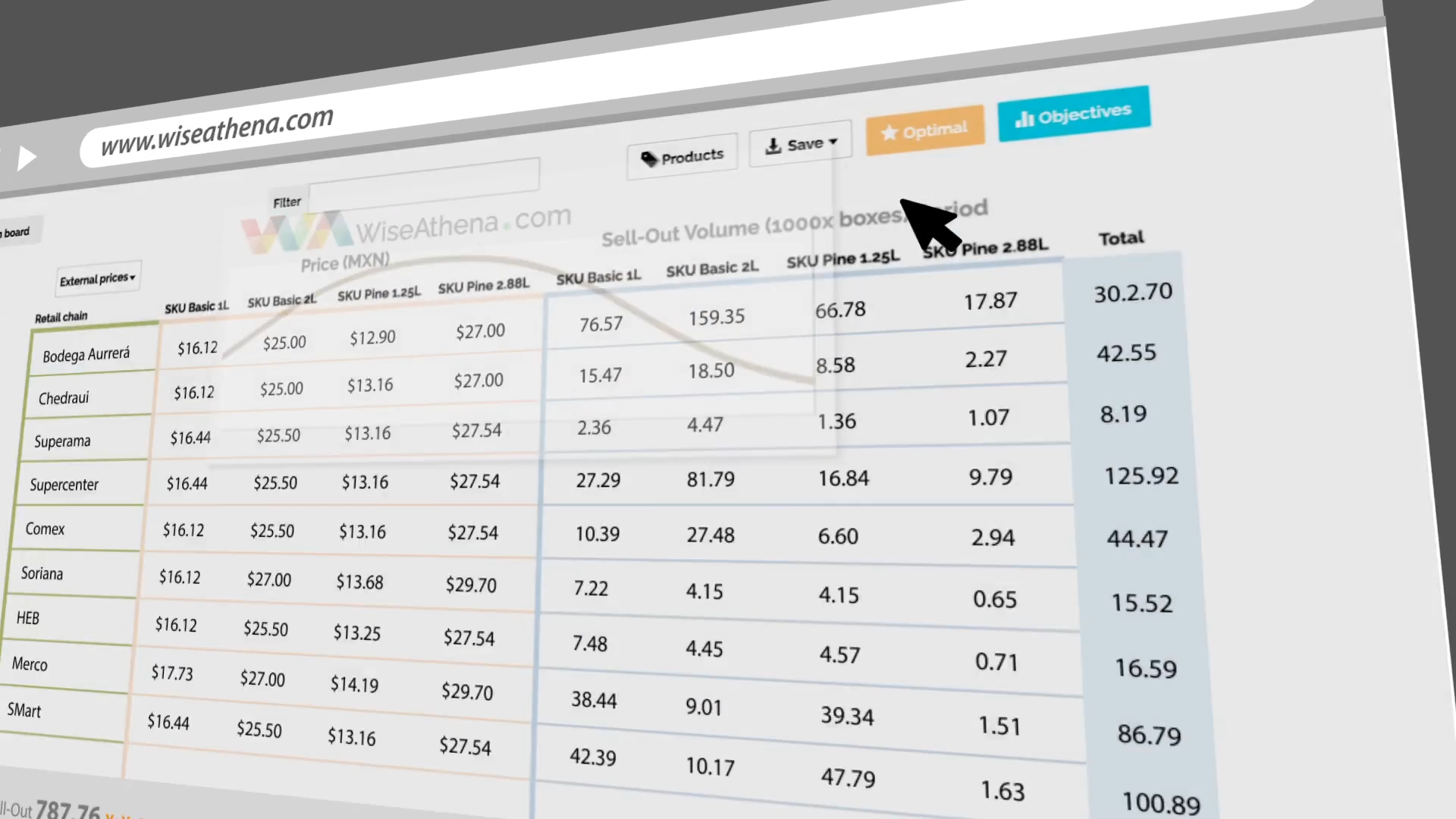
Task: Click volume cell 18.50
Action: pos(711,371)
